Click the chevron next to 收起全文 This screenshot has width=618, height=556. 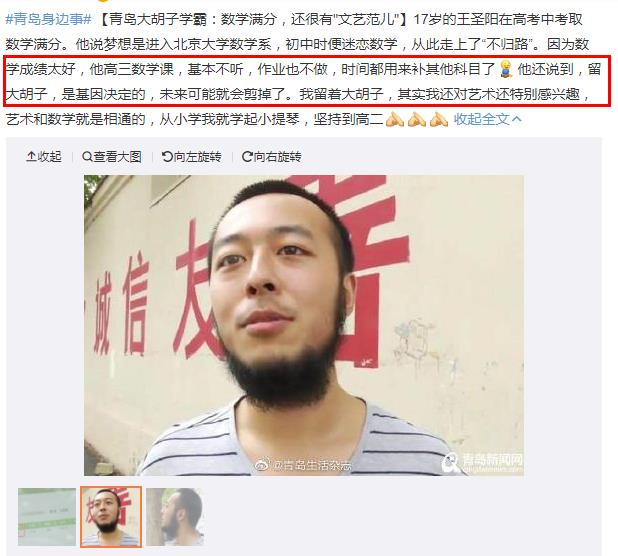(517, 119)
